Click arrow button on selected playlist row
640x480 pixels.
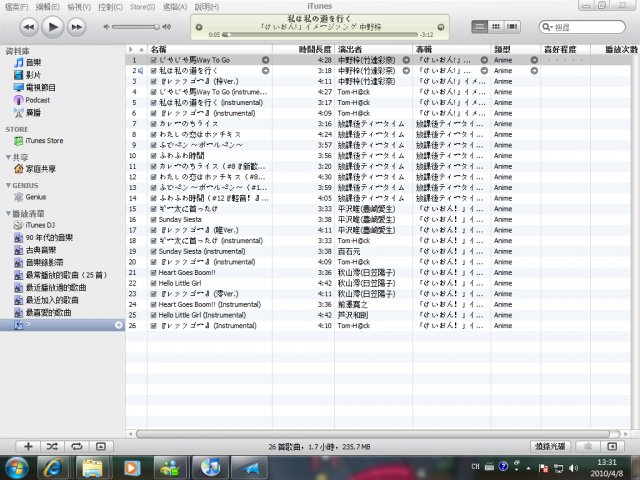tap(119, 325)
